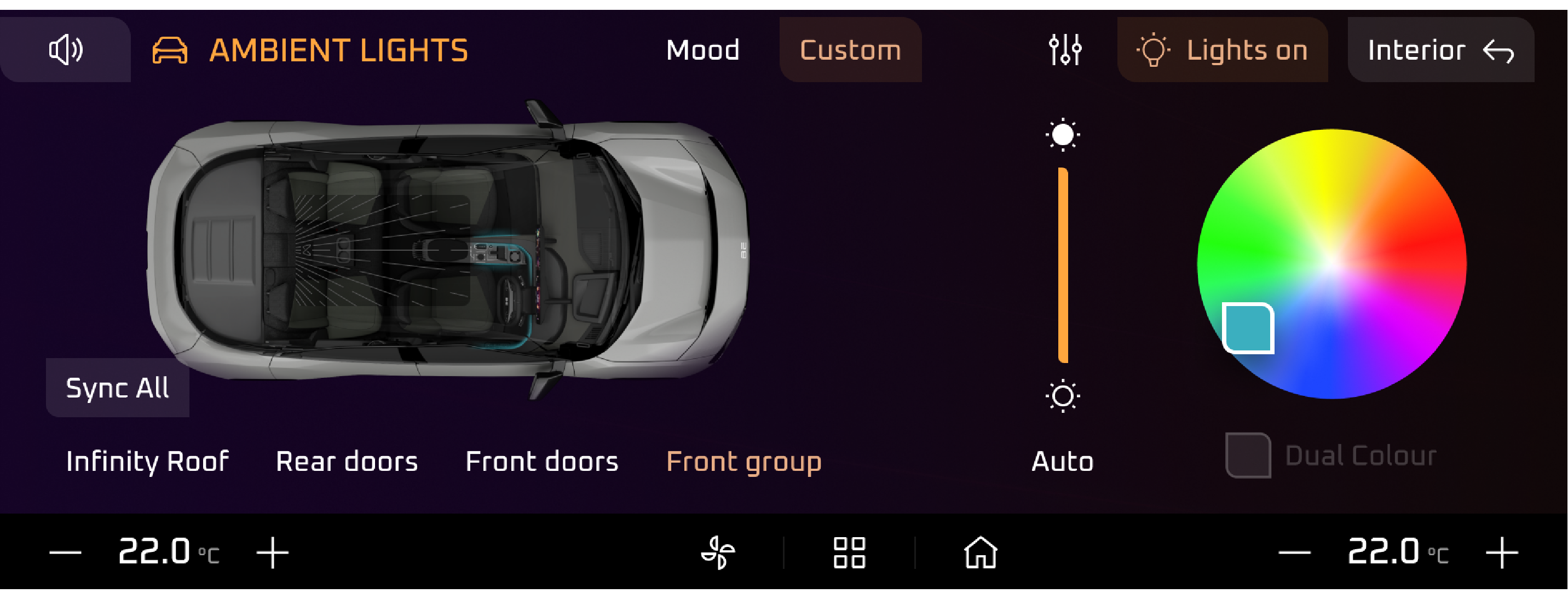Select the Infinity Roof light zone
1568x599 pixels.
[x=147, y=462]
